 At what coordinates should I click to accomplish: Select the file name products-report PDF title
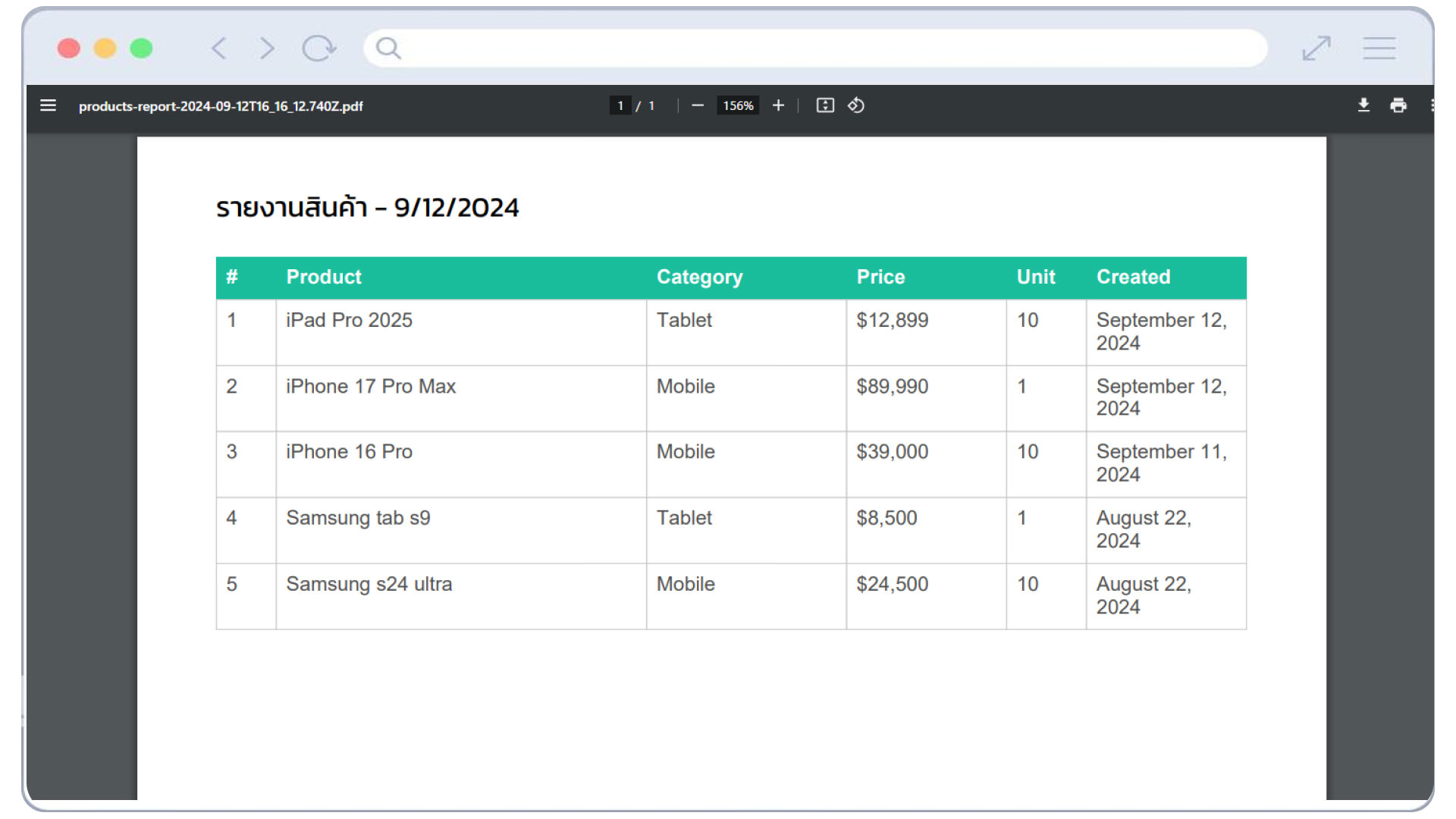tap(221, 106)
